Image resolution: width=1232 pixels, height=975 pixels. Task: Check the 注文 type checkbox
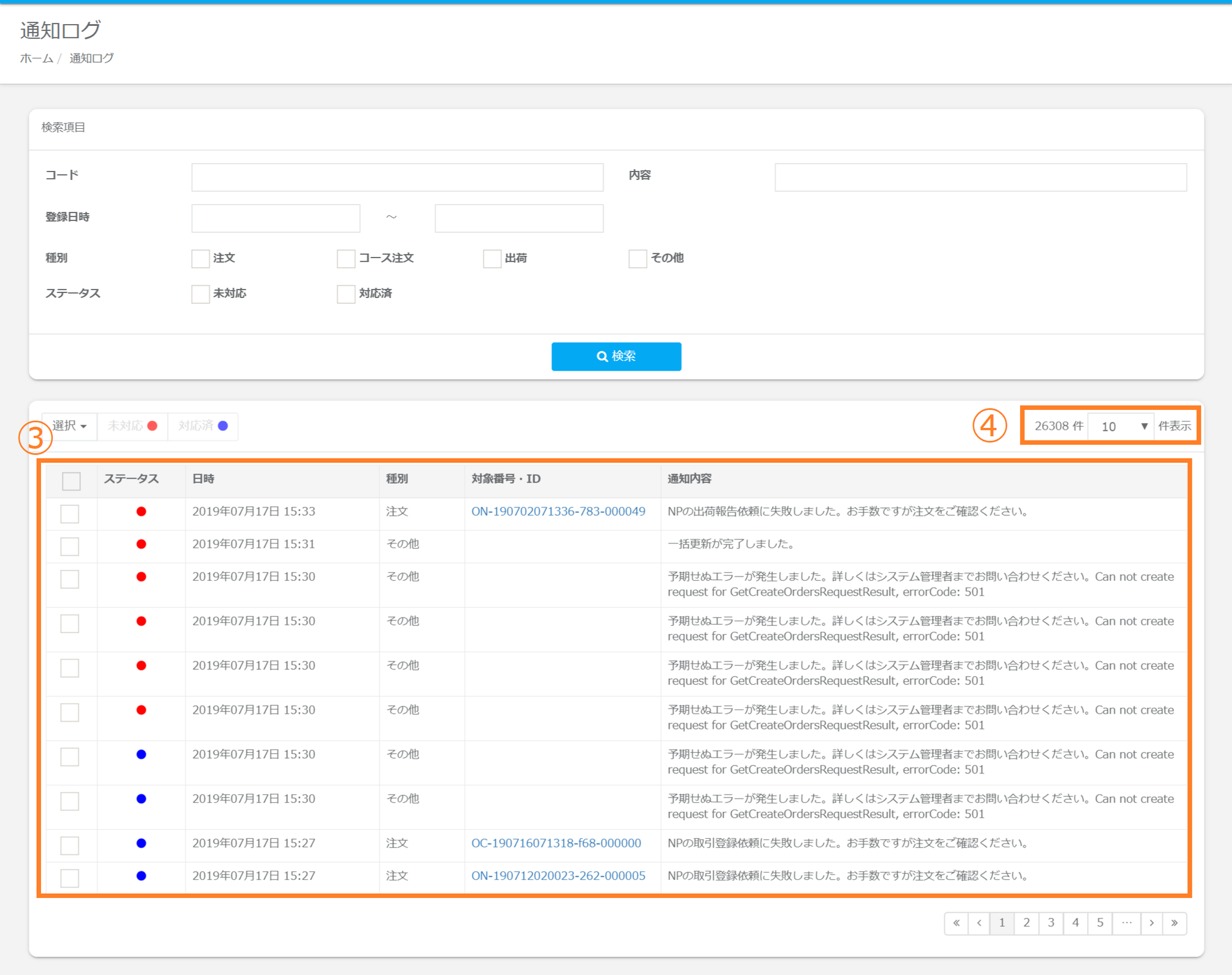coord(200,258)
